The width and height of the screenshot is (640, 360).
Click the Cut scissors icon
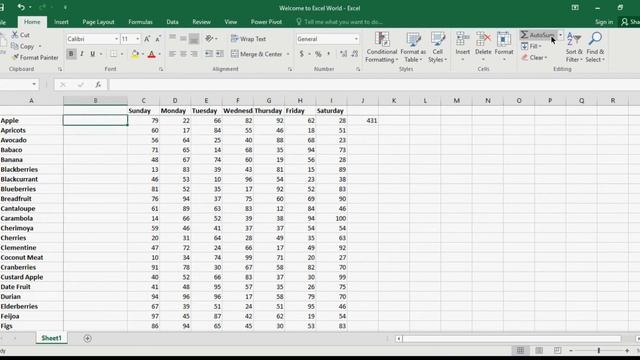pyautogui.click(x=15, y=35)
